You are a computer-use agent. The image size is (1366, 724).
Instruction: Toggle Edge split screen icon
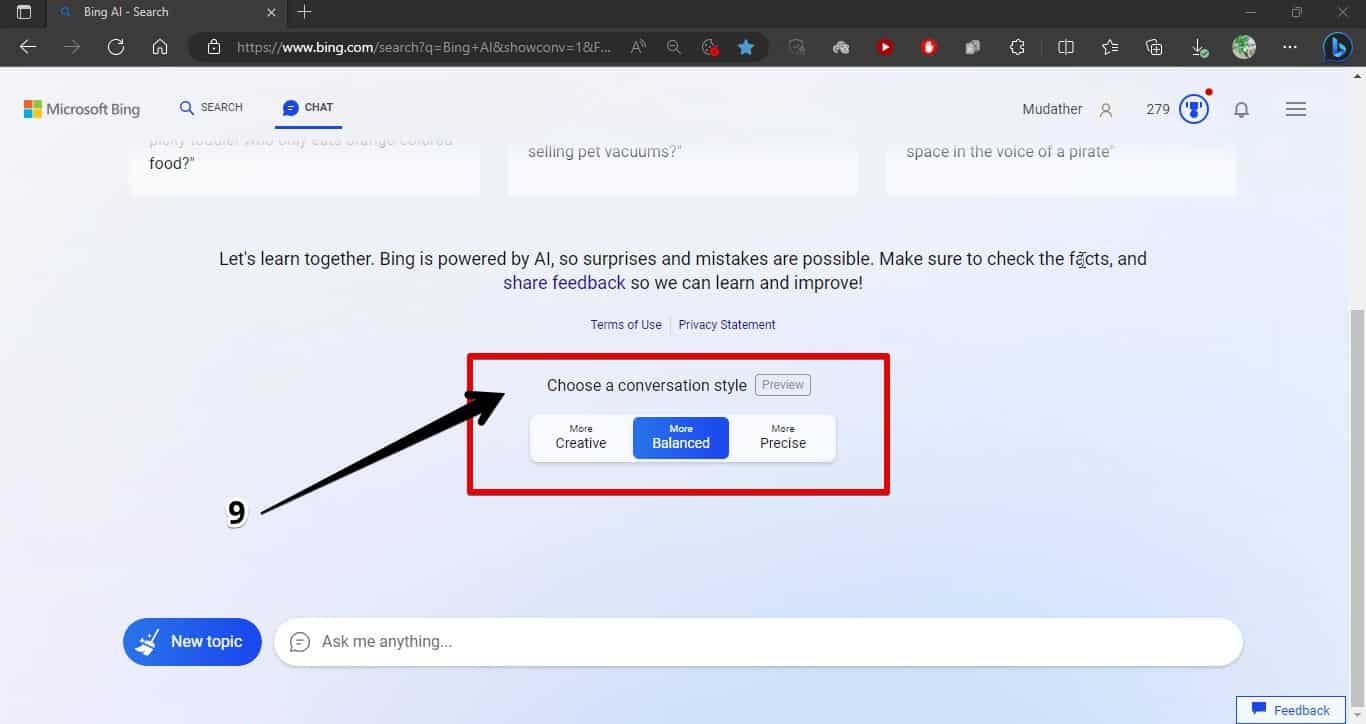point(1066,47)
